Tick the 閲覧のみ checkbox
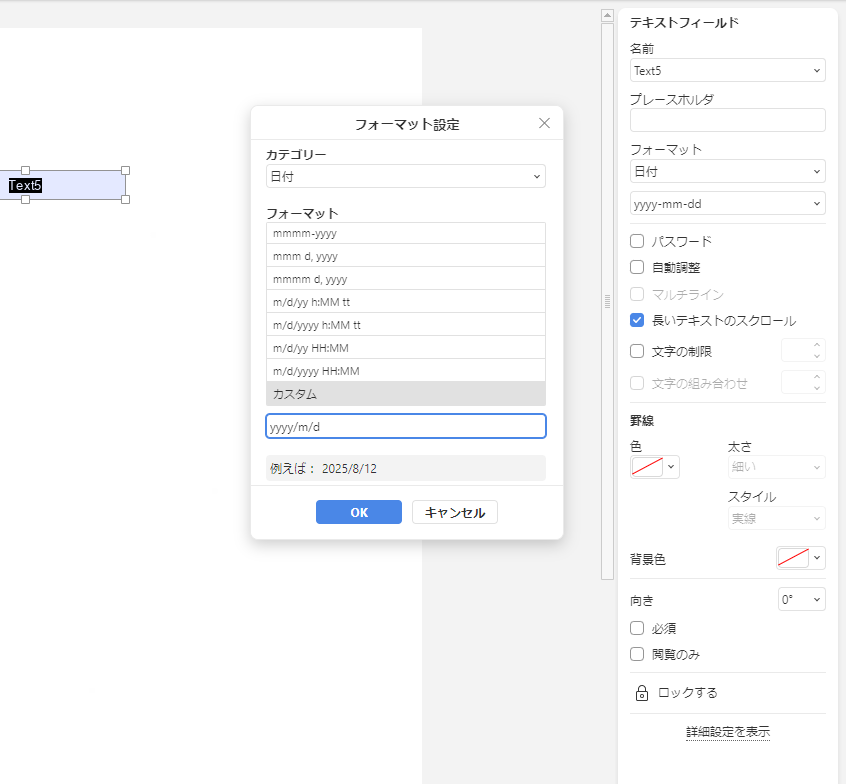This screenshot has width=846, height=784. (x=637, y=654)
